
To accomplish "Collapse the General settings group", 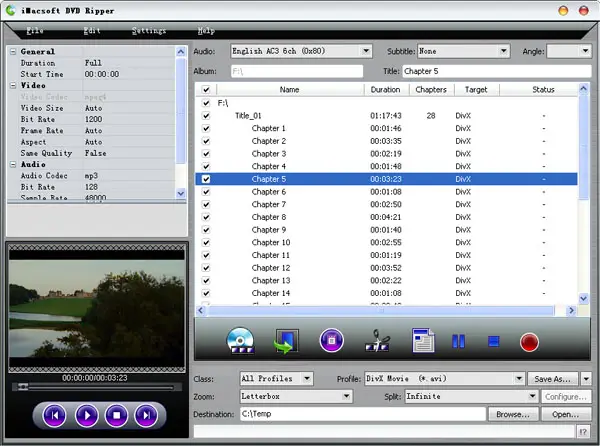I will coord(13,51).
